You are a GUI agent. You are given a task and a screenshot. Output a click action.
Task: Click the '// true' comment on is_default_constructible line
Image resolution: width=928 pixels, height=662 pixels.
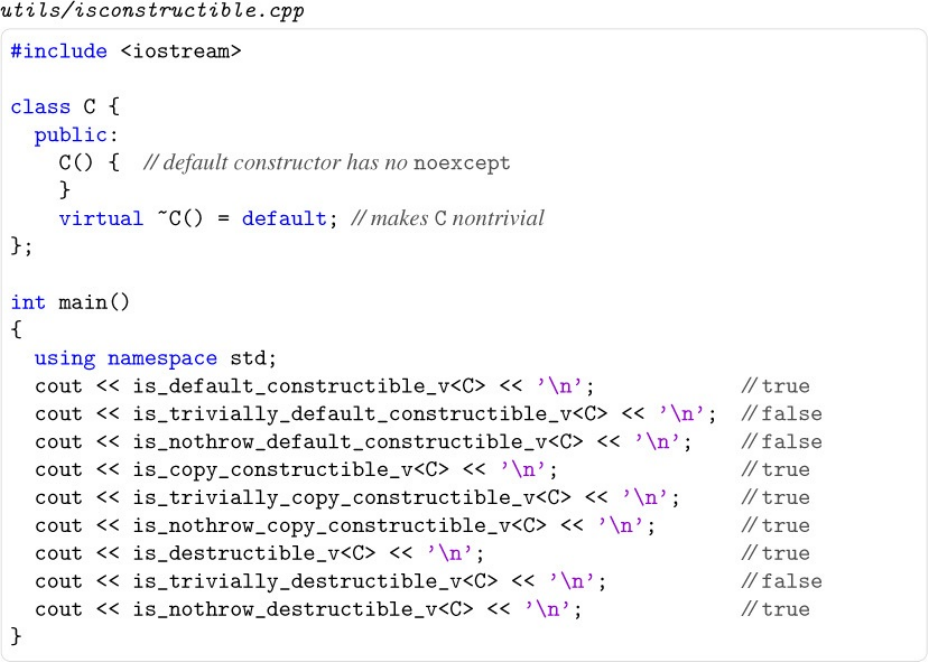(x=775, y=386)
